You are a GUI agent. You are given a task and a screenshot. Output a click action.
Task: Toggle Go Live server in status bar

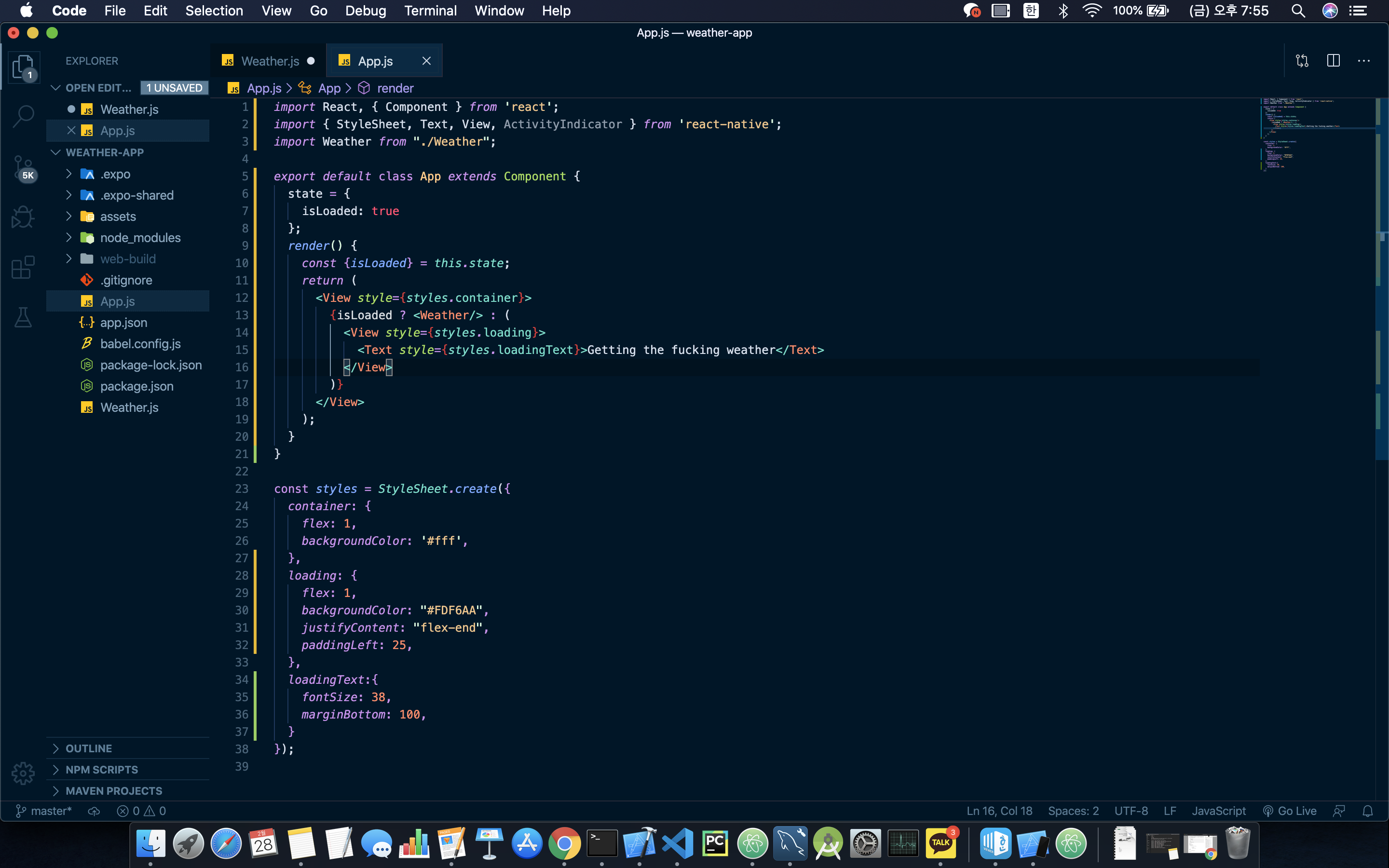click(x=1290, y=811)
